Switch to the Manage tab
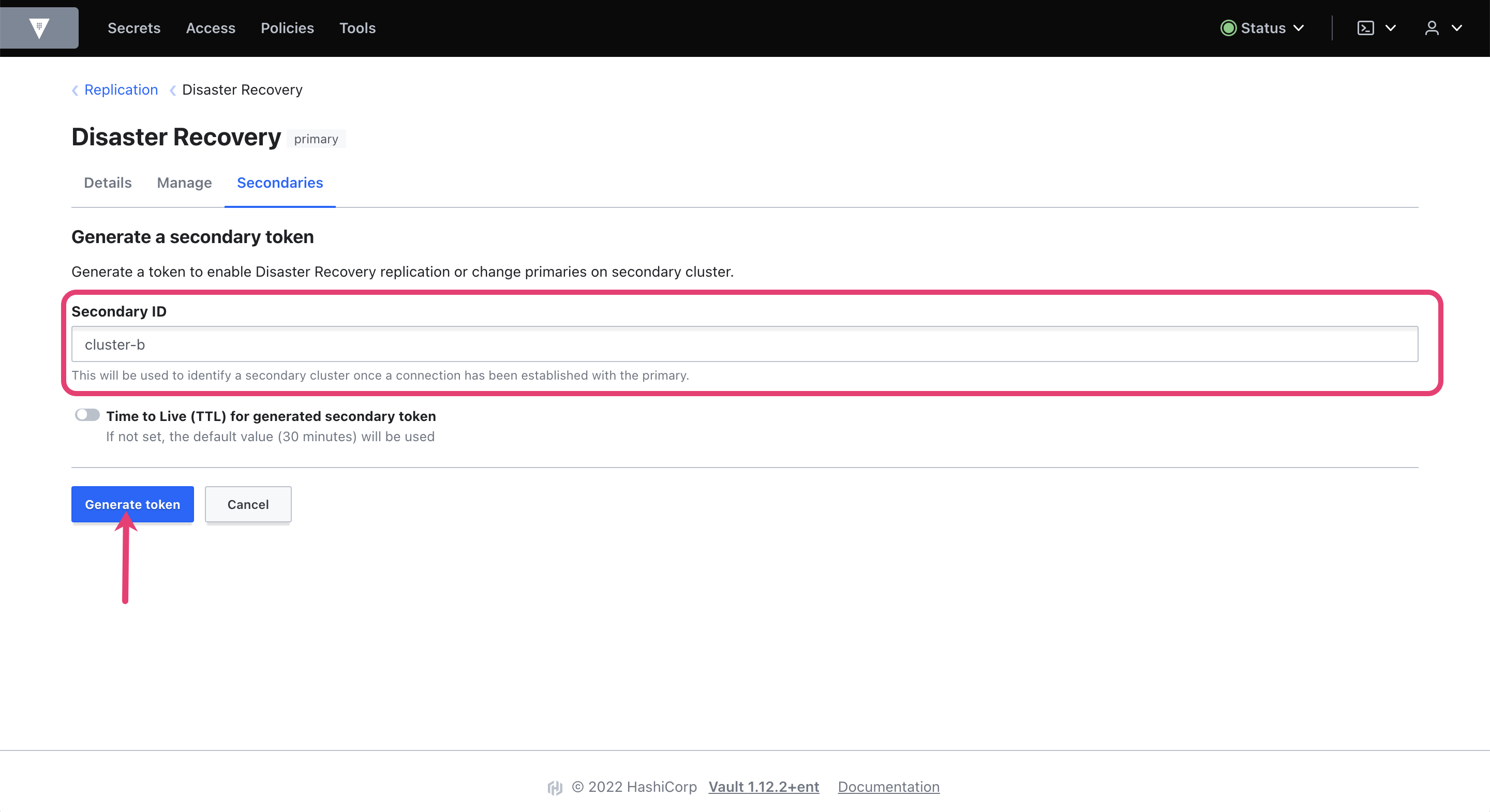Viewport: 1490px width, 812px height. point(184,183)
